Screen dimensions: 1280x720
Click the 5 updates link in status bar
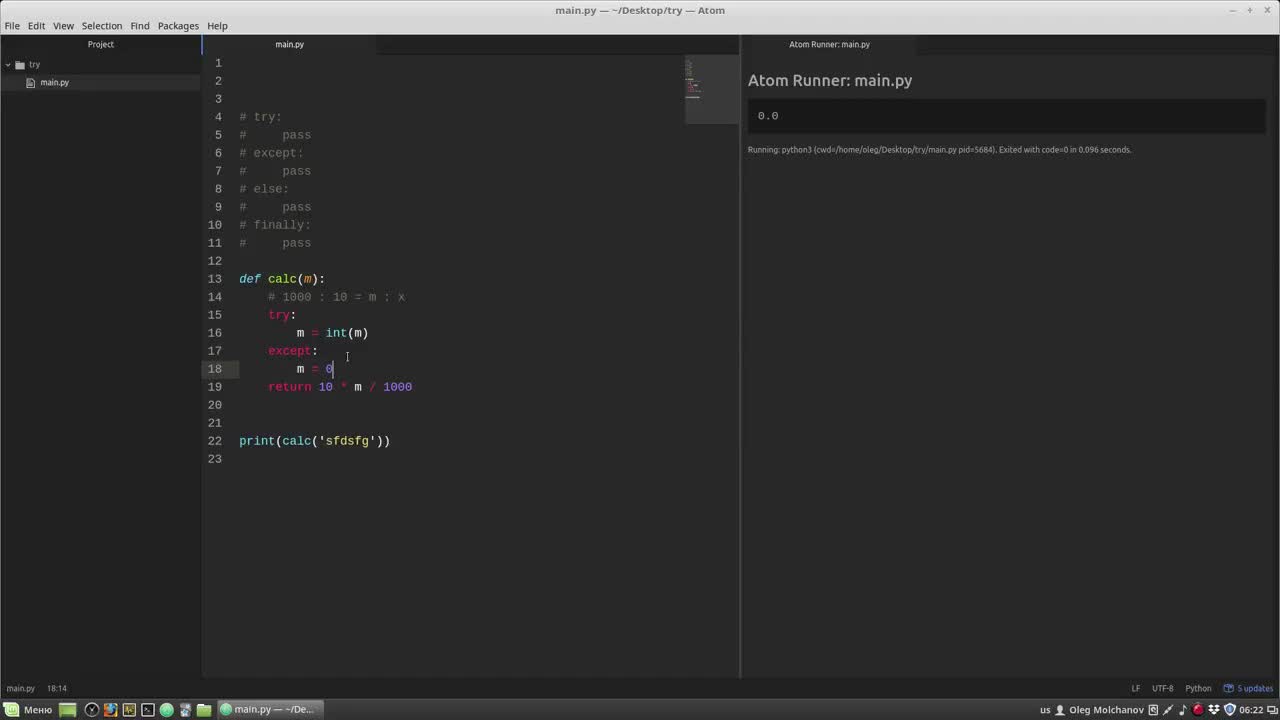pyautogui.click(x=1254, y=689)
